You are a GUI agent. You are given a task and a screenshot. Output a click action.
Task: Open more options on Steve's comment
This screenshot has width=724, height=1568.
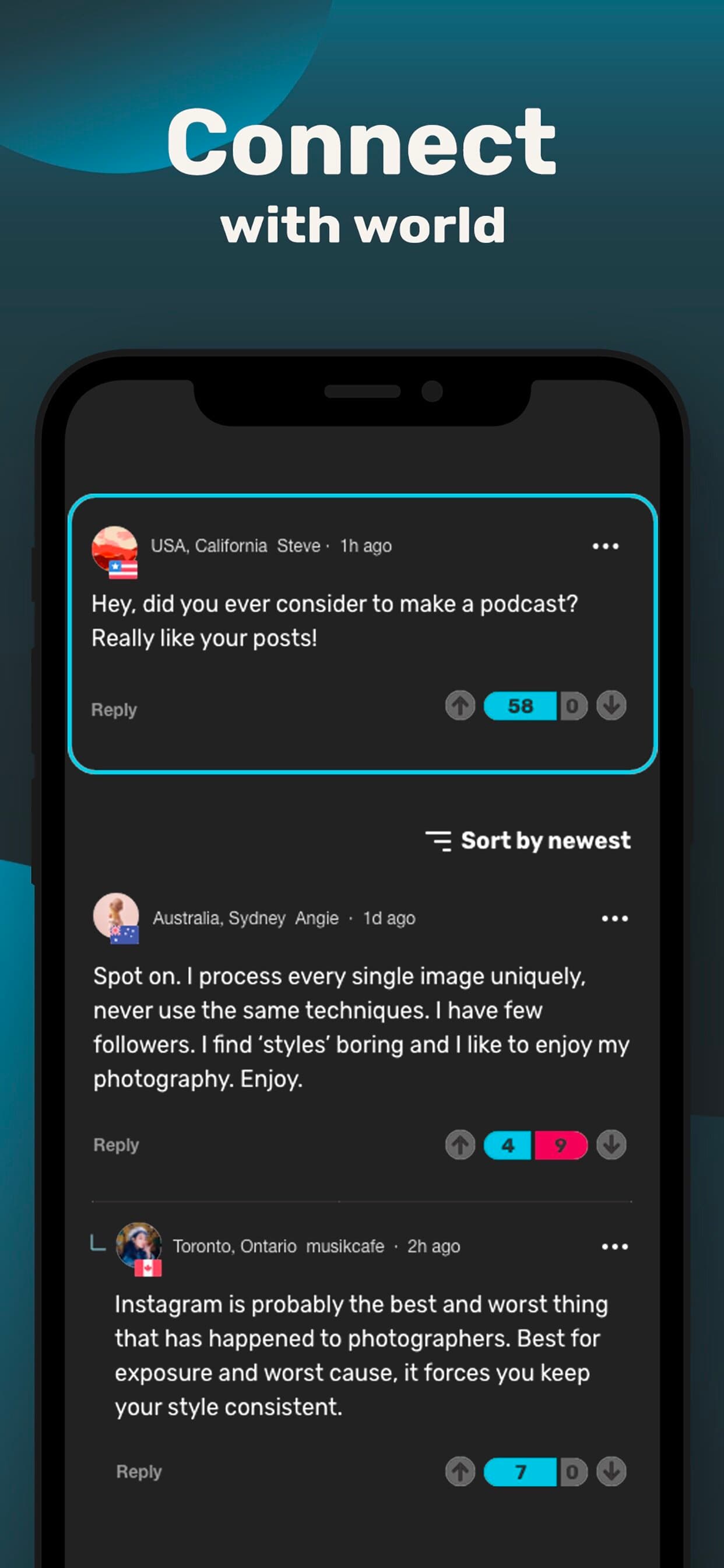[x=605, y=546]
